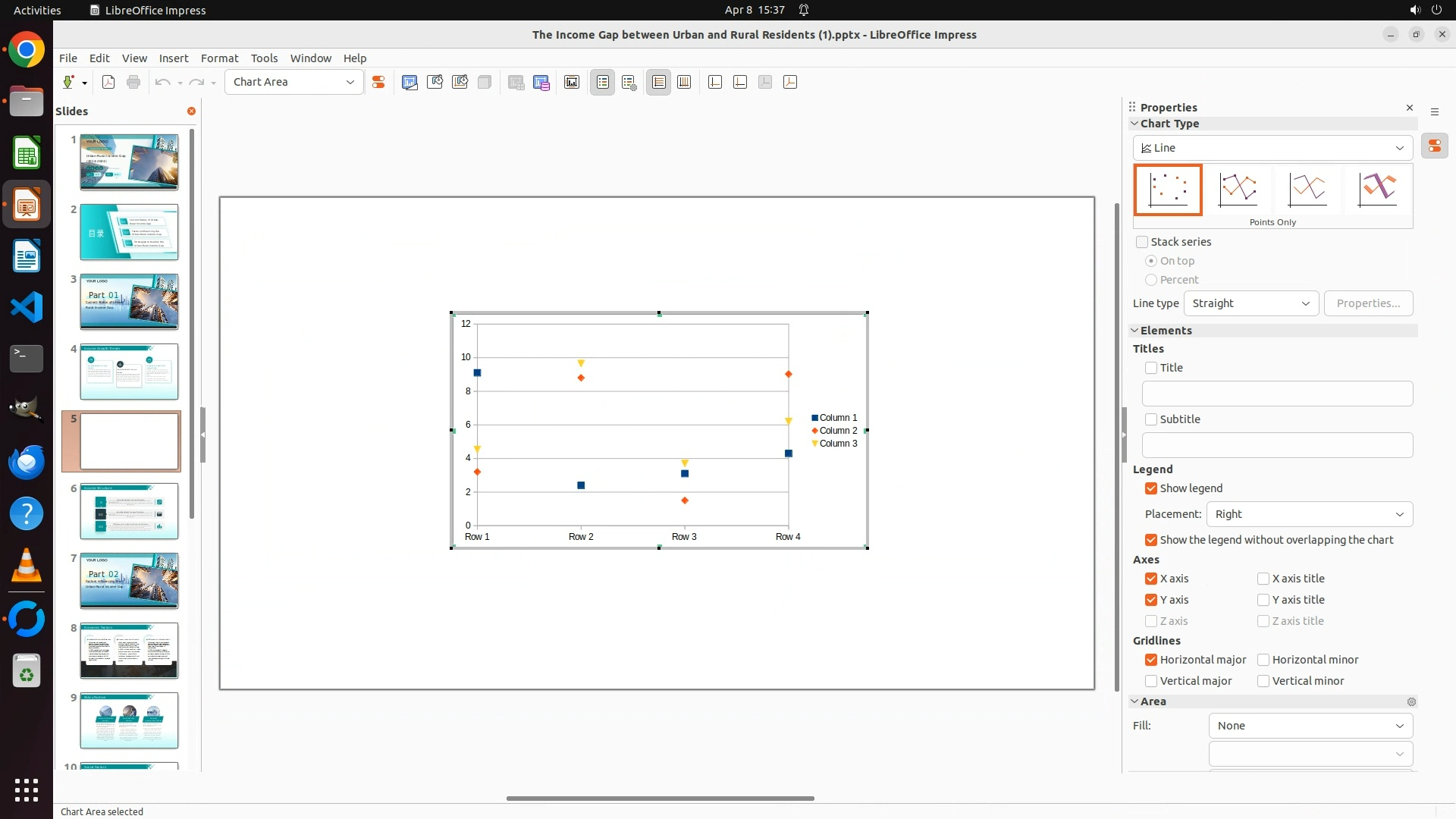Click Format Selection toolbar icon
This screenshot has height=819, width=1456.
(x=378, y=83)
